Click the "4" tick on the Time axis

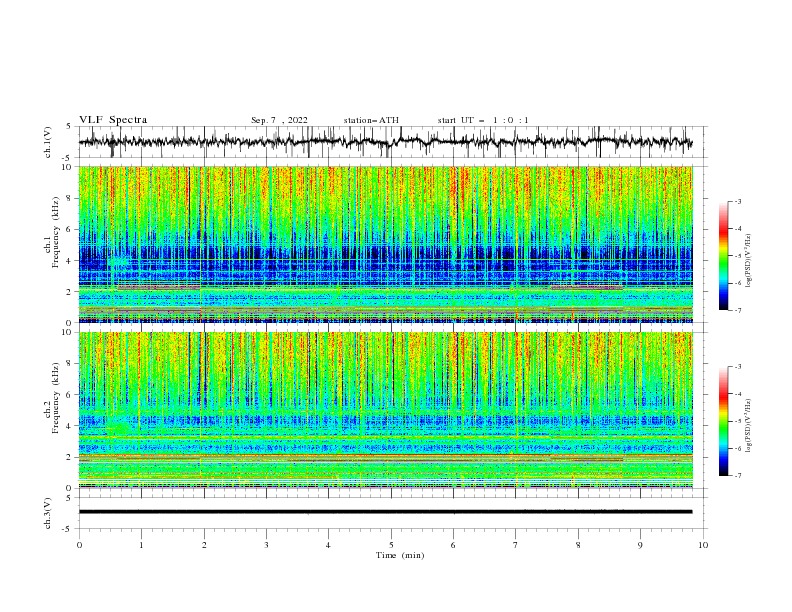pyautogui.click(x=328, y=545)
